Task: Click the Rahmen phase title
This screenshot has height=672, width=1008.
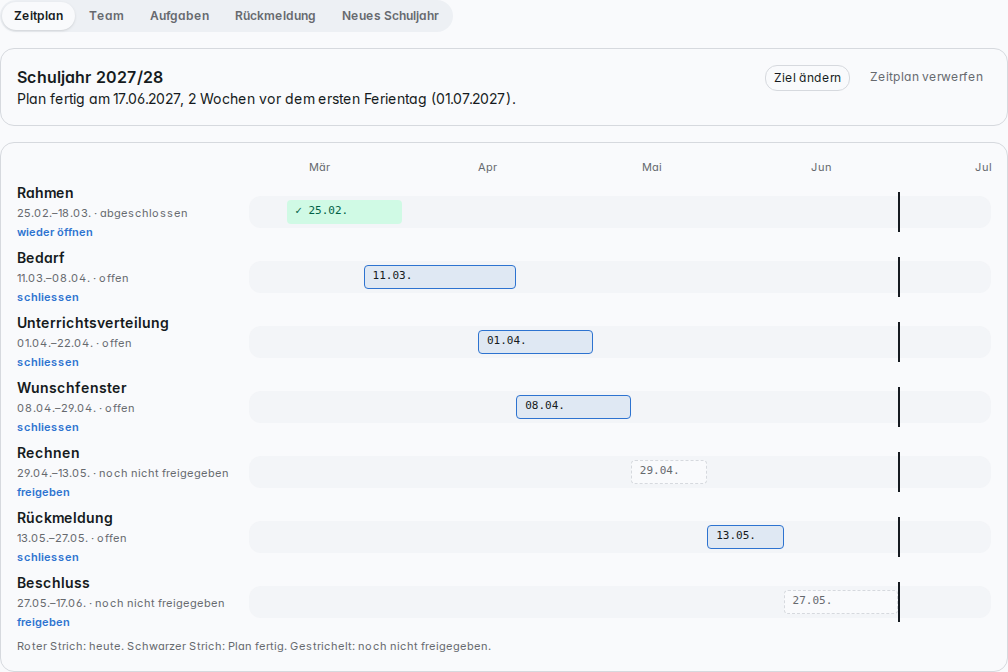Action: pyautogui.click(x=45, y=193)
